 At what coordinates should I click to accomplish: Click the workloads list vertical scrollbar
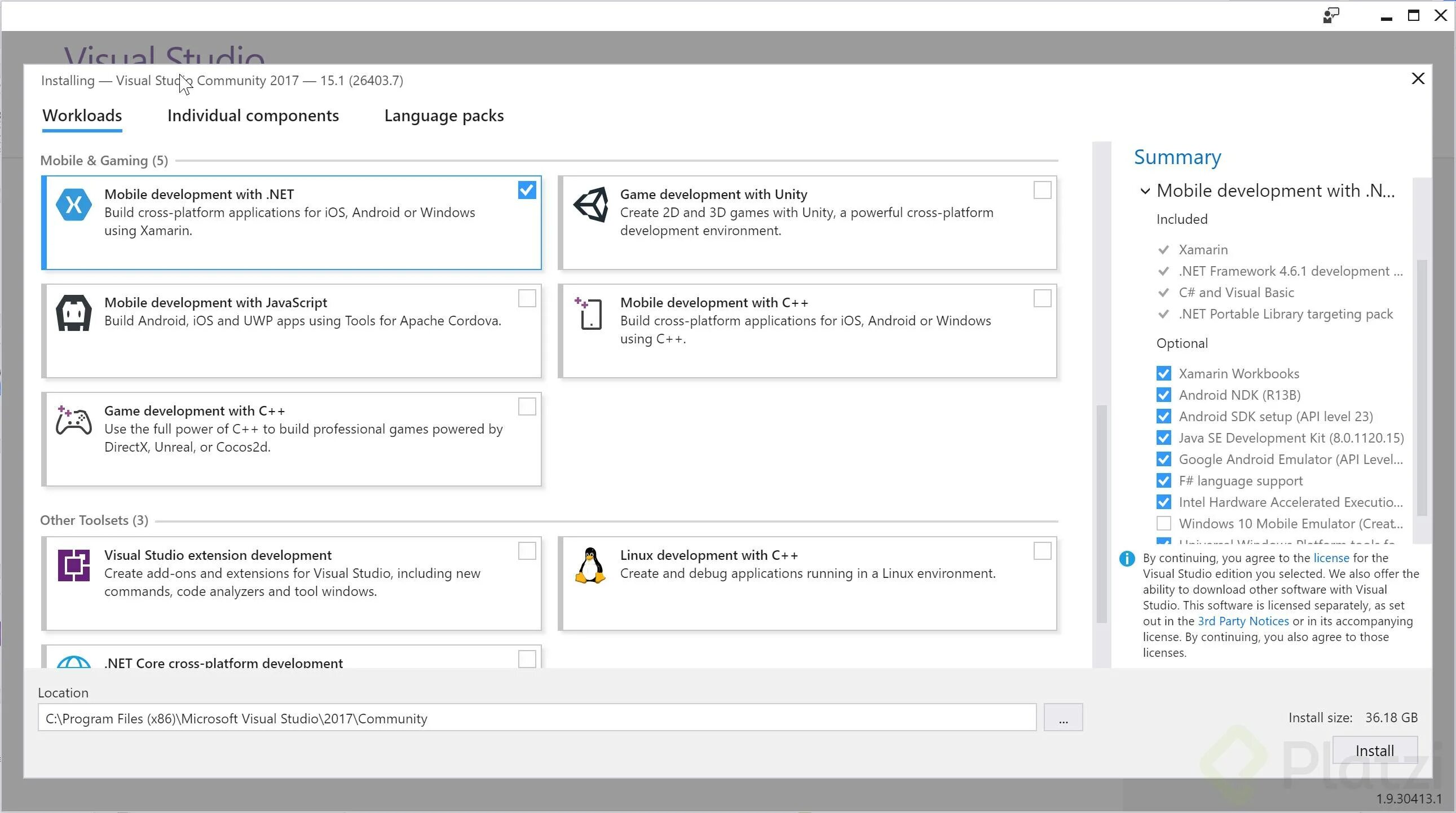pos(1102,514)
